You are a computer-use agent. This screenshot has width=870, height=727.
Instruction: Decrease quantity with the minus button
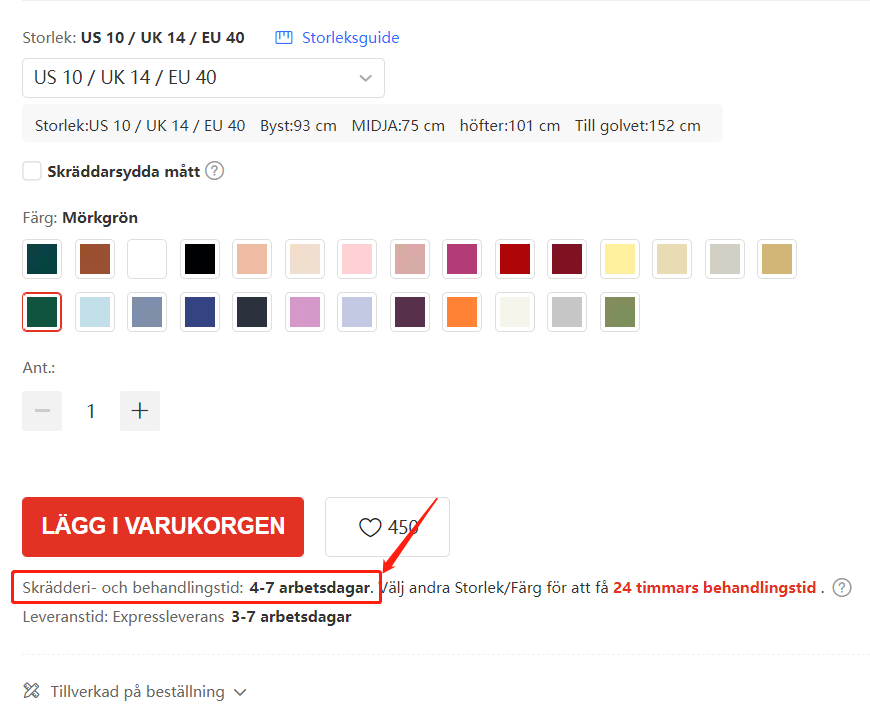pos(42,411)
